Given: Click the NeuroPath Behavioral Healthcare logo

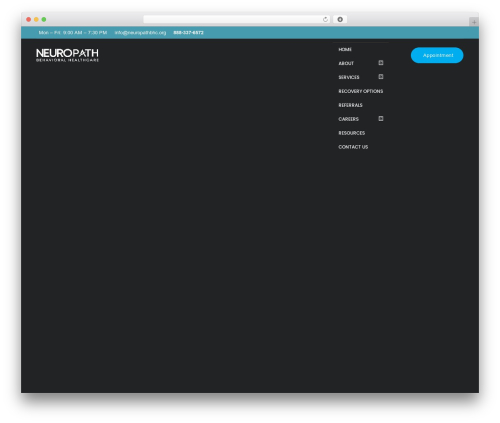Looking at the screenshot, I should 67,55.
